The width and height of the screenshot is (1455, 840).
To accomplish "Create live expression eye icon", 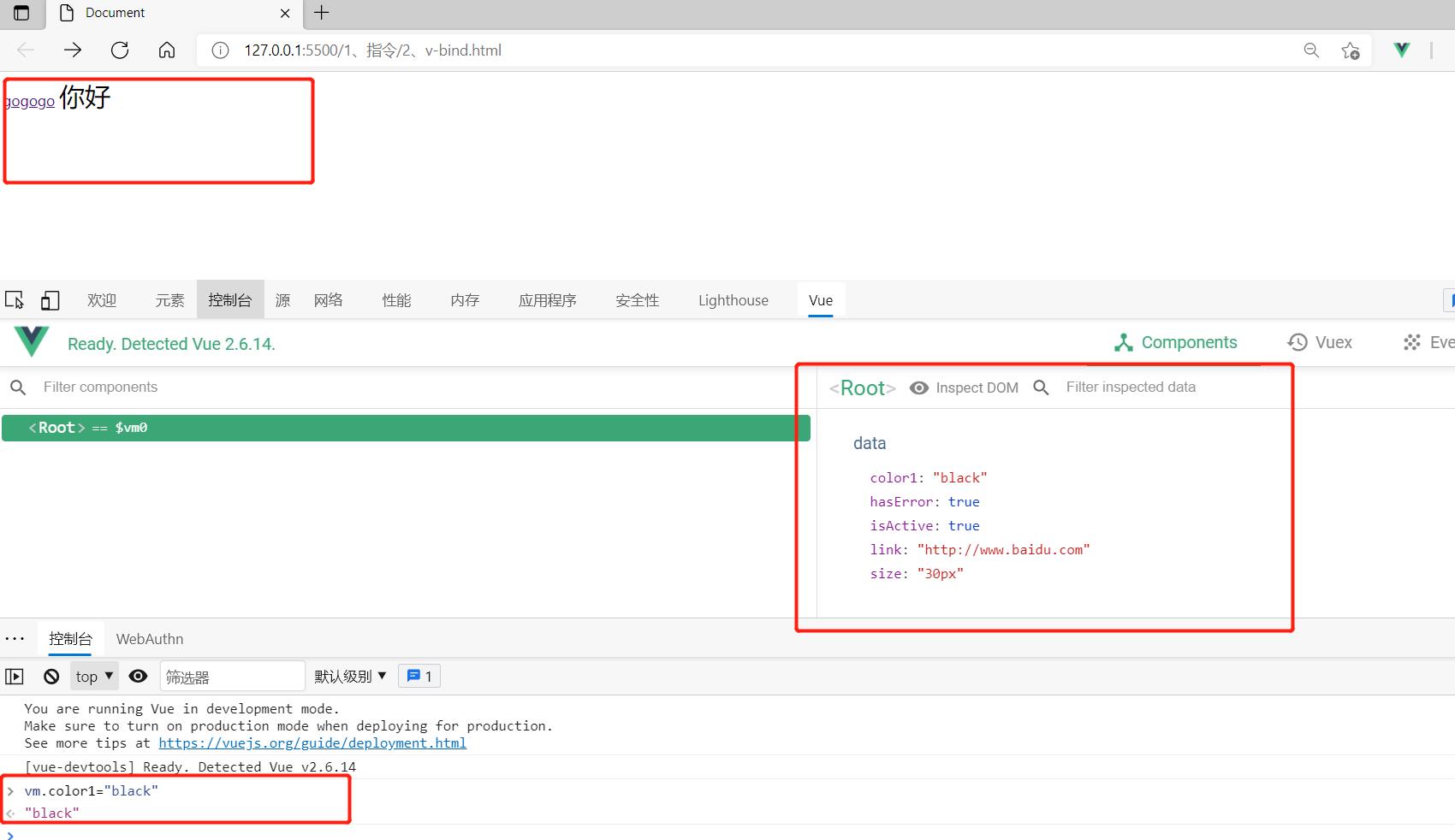I will pyautogui.click(x=138, y=677).
